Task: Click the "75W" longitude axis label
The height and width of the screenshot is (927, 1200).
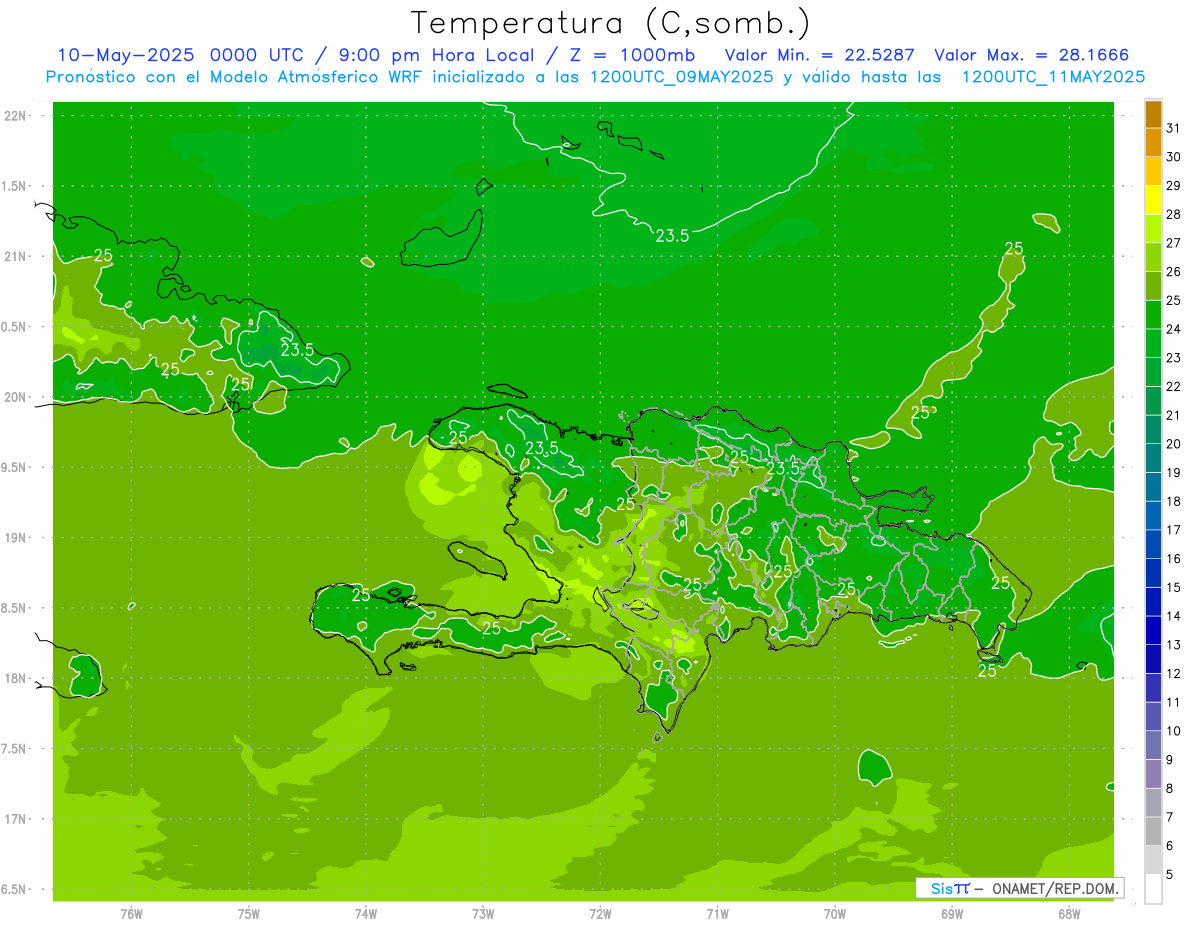Action: coord(249,914)
